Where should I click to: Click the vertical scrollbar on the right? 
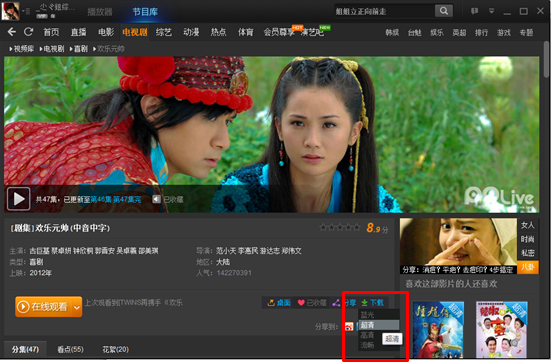click(x=546, y=59)
